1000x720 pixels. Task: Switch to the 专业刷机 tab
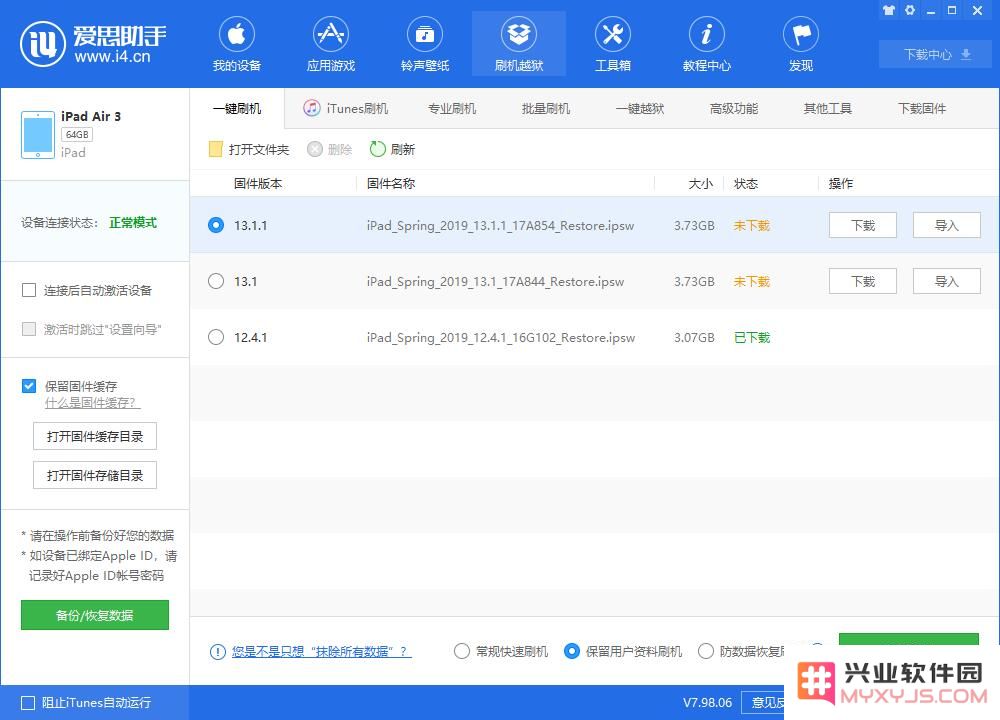(x=452, y=108)
